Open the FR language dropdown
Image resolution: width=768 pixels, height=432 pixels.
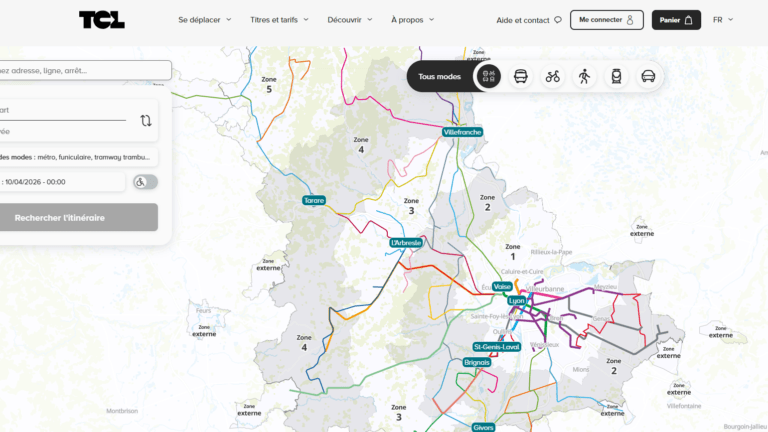pyautogui.click(x=722, y=20)
